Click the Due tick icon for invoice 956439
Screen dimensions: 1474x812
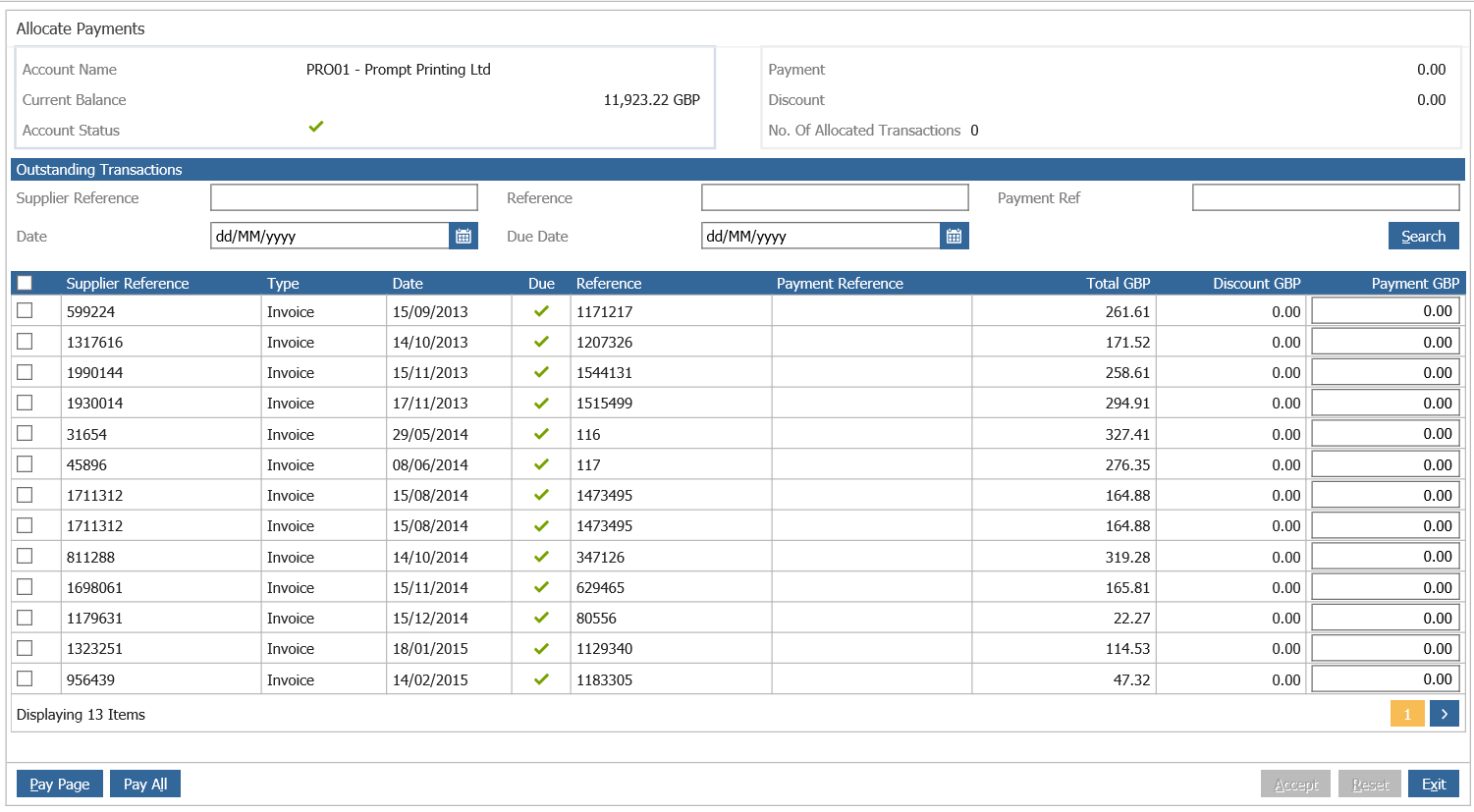(541, 679)
